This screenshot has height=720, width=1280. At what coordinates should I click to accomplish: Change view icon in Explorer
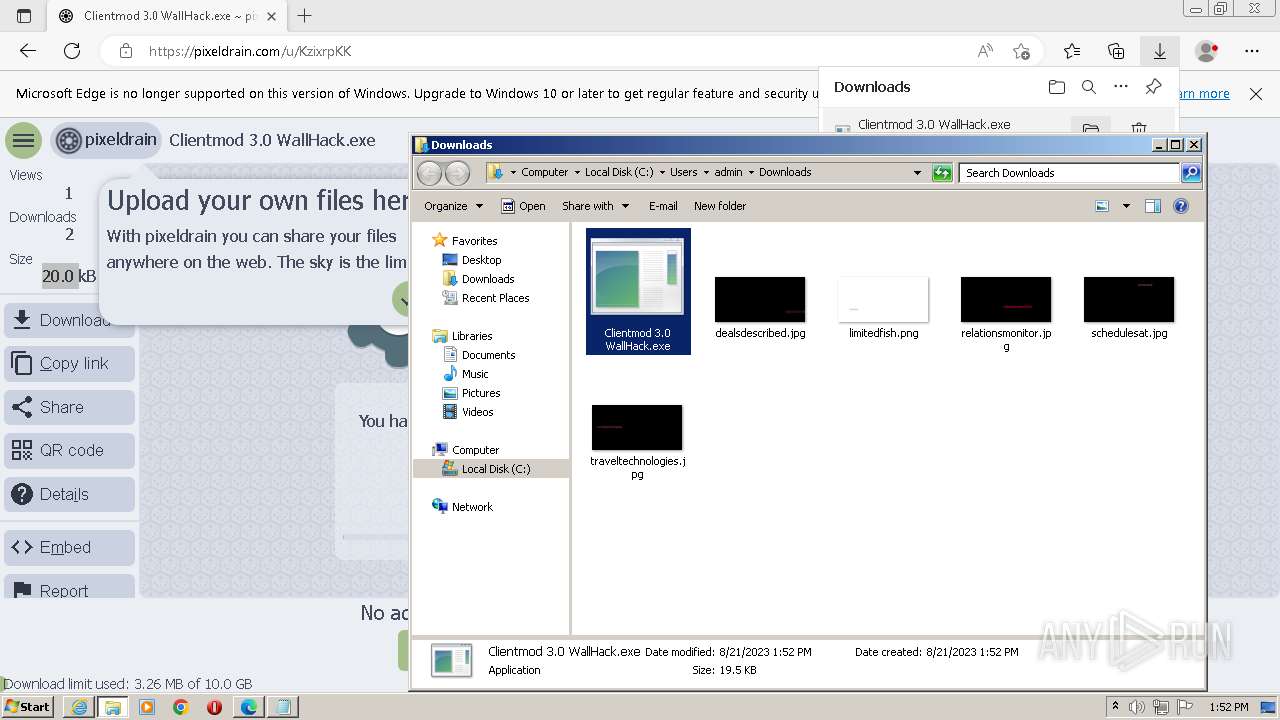point(1102,206)
